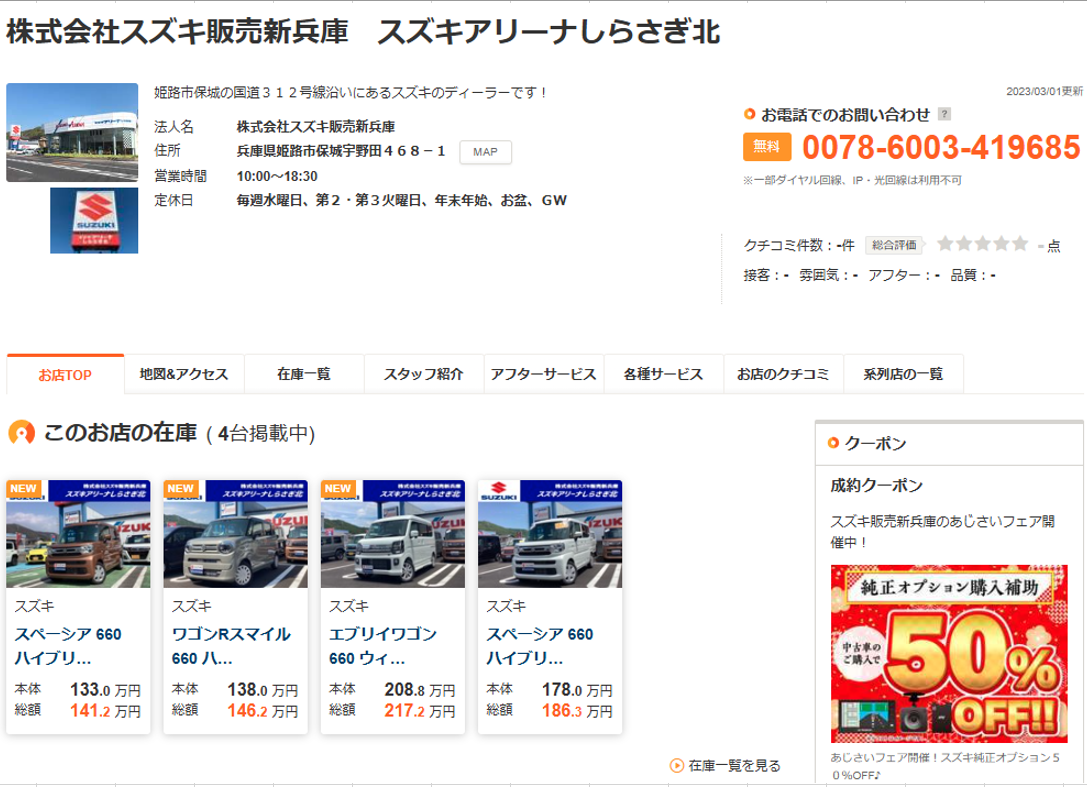Screen dimensions: 1087x787
Task: Open the 各種サービス tab
Action: point(663,375)
